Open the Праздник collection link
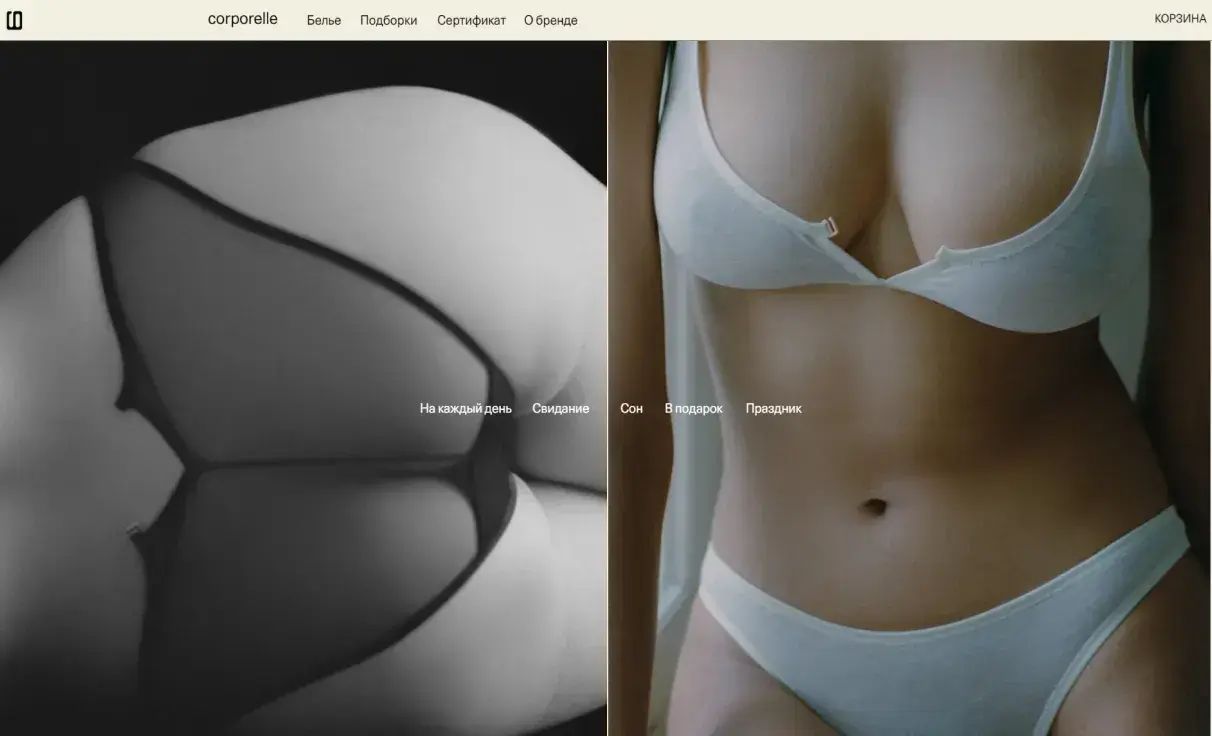 click(773, 408)
